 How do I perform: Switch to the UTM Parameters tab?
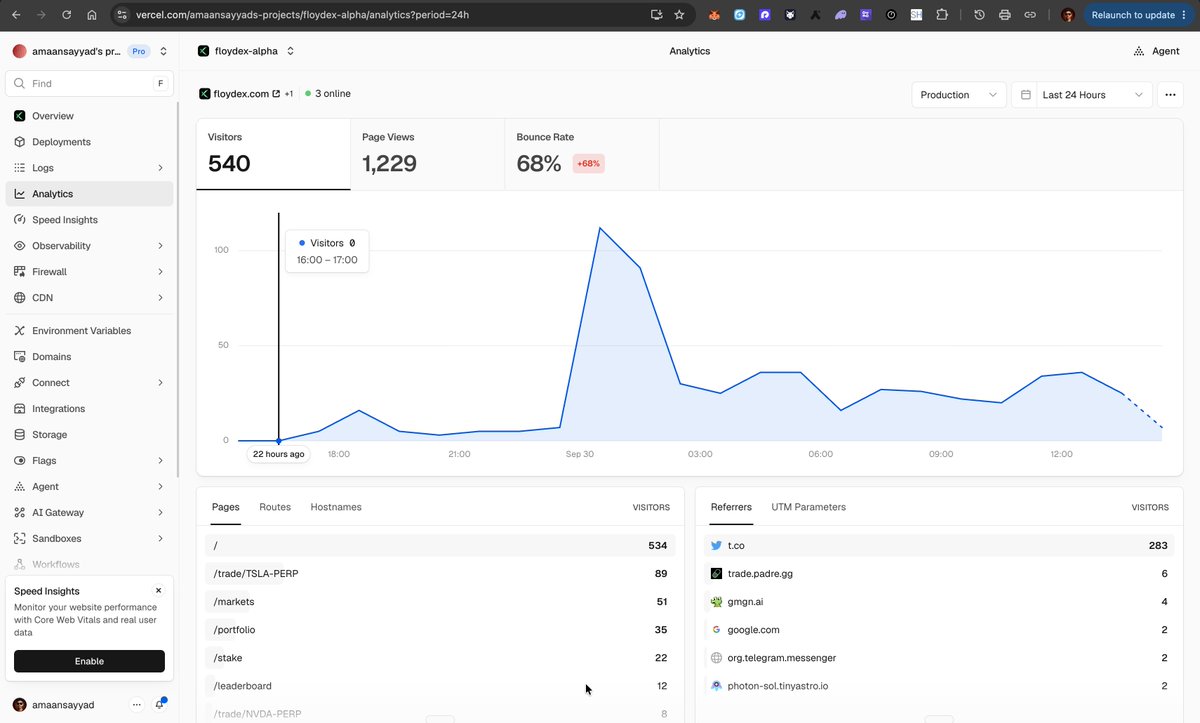coord(808,507)
